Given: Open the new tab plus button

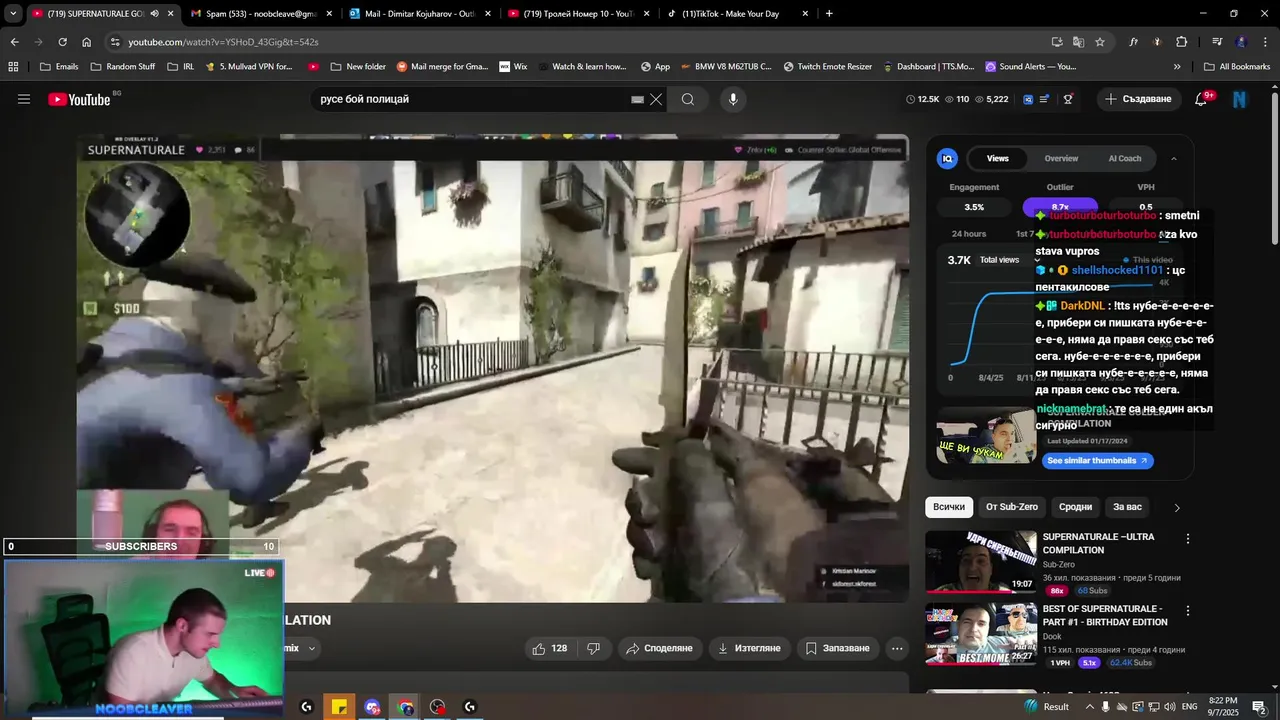Looking at the screenshot, I should [829, 14].
